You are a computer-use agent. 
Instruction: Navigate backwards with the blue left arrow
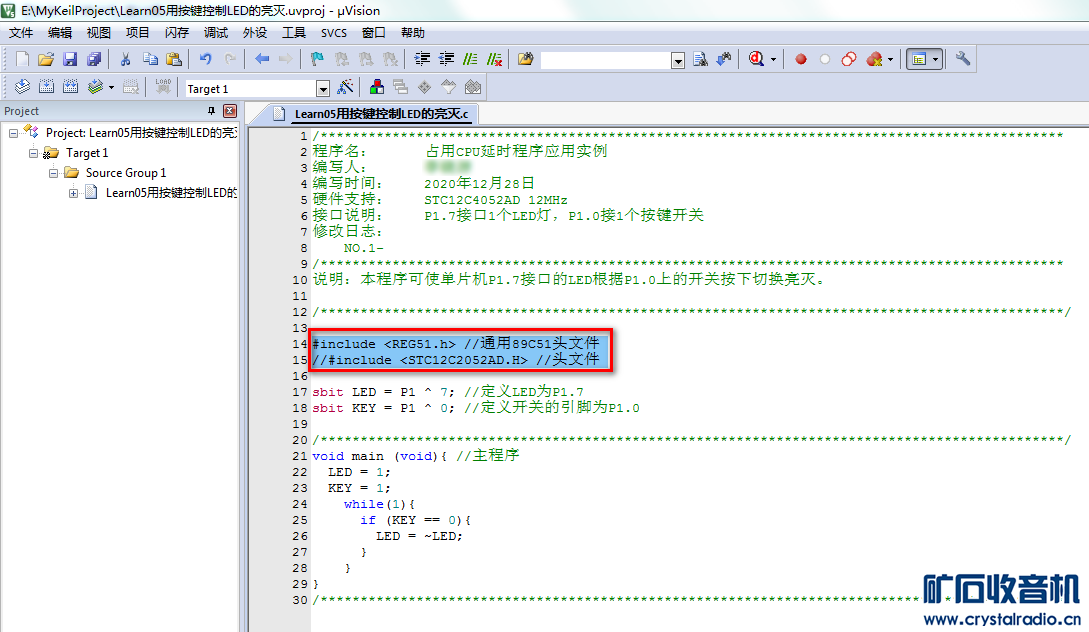pyautogui.click(x=262, y=60)
